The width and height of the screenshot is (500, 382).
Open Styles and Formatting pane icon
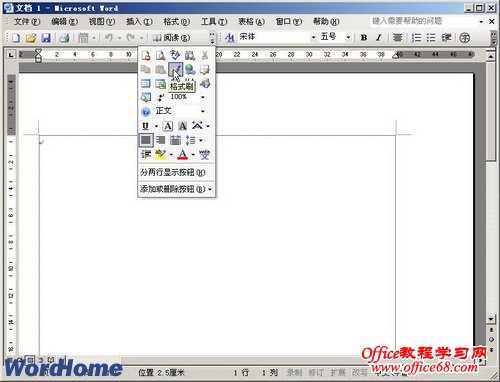click(x=229, y=38)
